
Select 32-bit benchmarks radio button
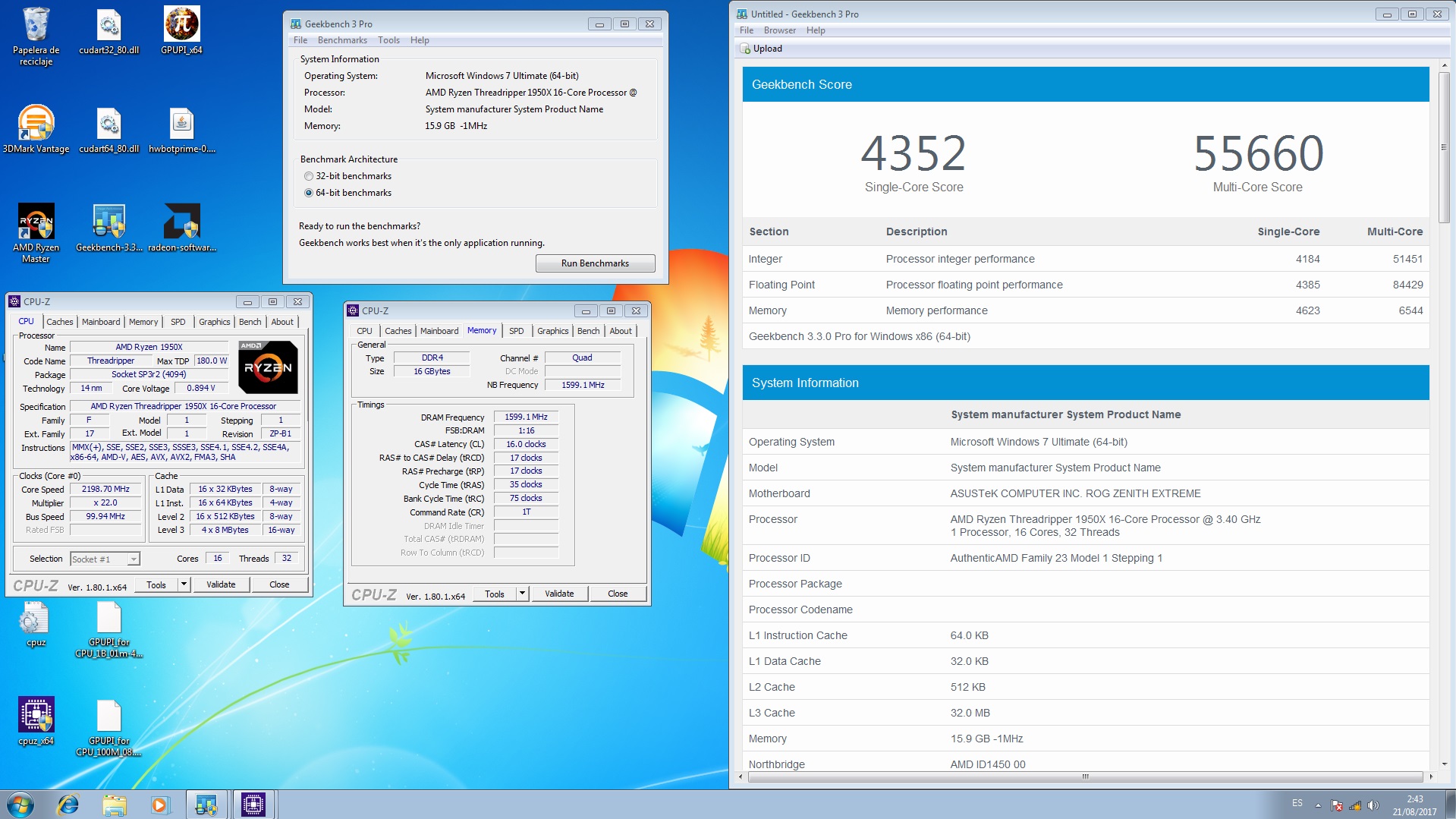(309, 176)
